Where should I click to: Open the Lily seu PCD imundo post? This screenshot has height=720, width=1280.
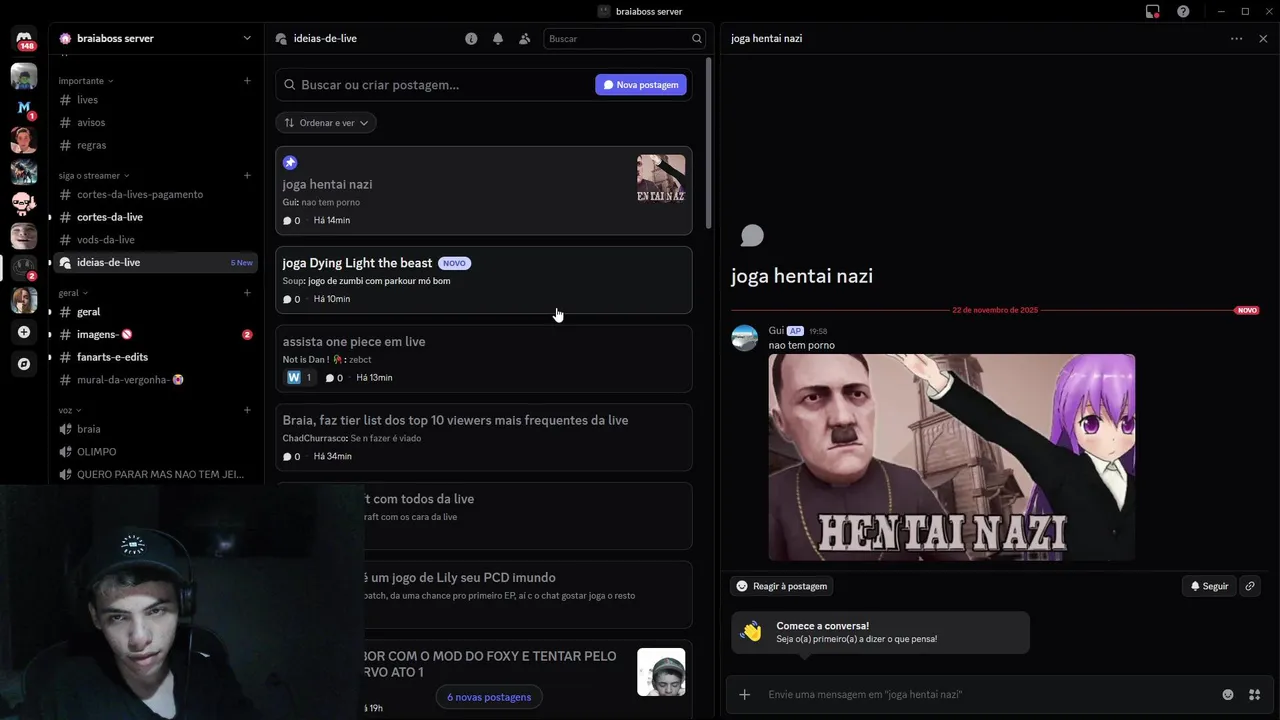pyautogui.click(x=484, y=595)
